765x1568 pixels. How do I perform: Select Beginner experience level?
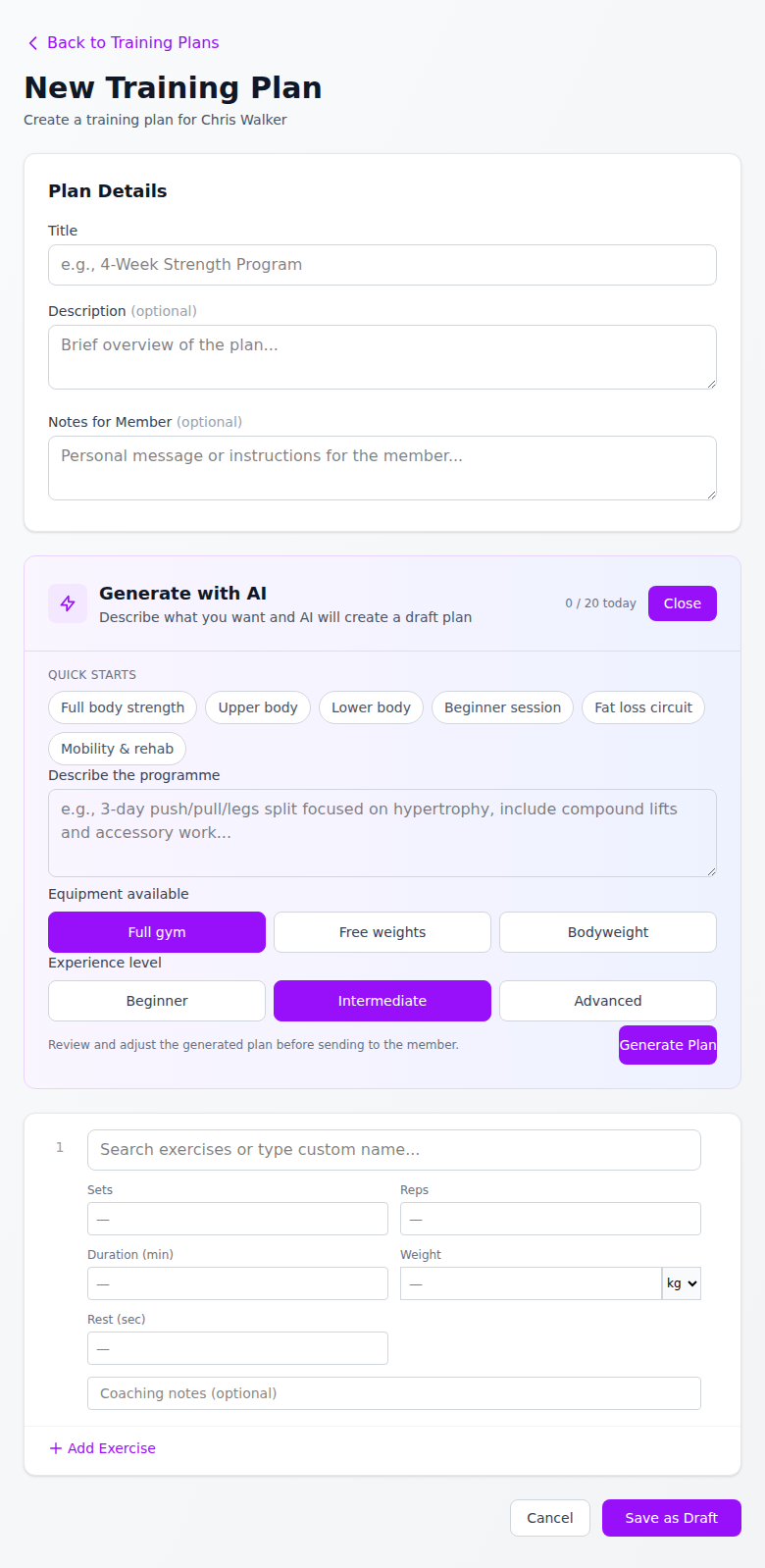pos(156,1000)
